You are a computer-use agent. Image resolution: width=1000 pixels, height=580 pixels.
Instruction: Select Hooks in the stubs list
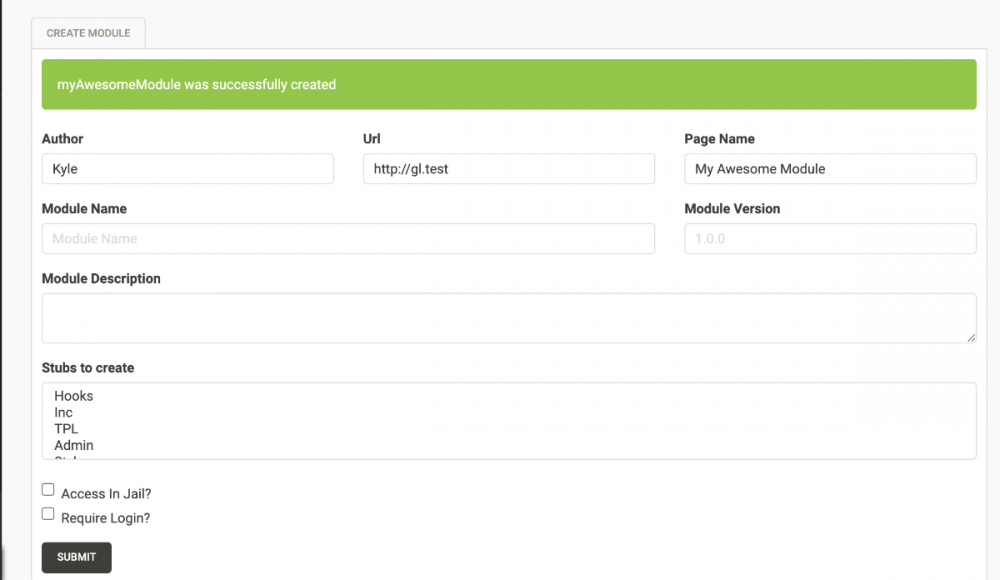(74, 396)
